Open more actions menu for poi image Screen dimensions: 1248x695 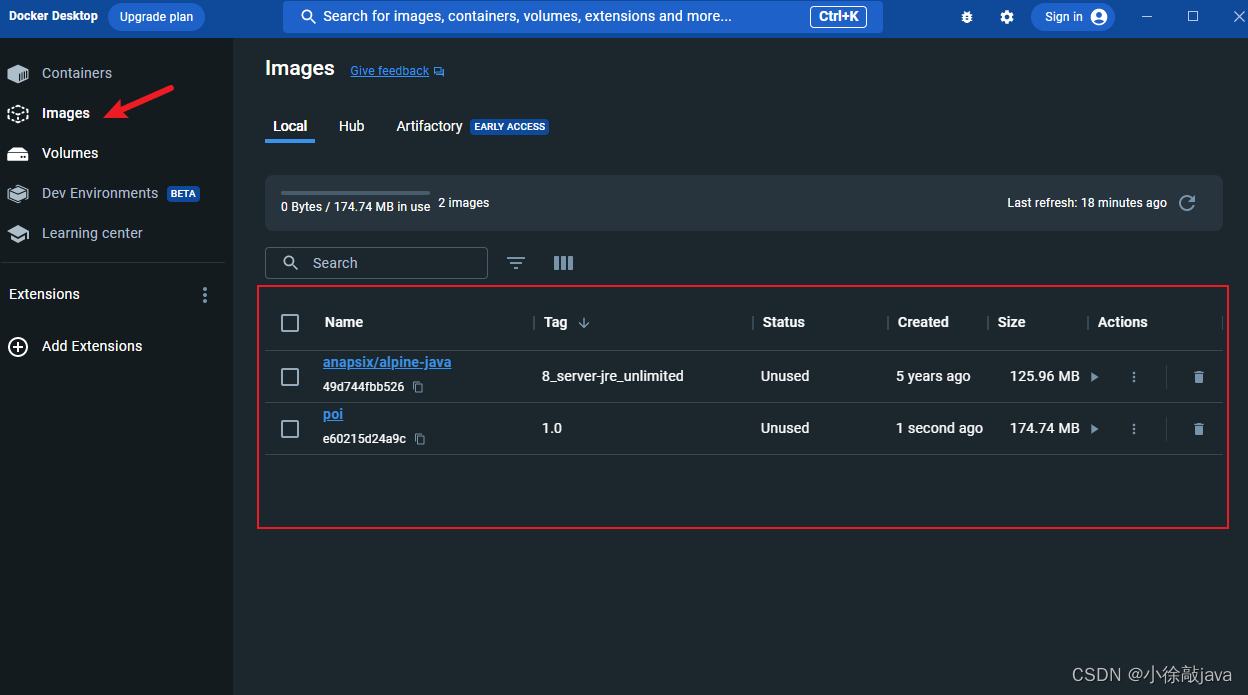[x=1134, y=429]
